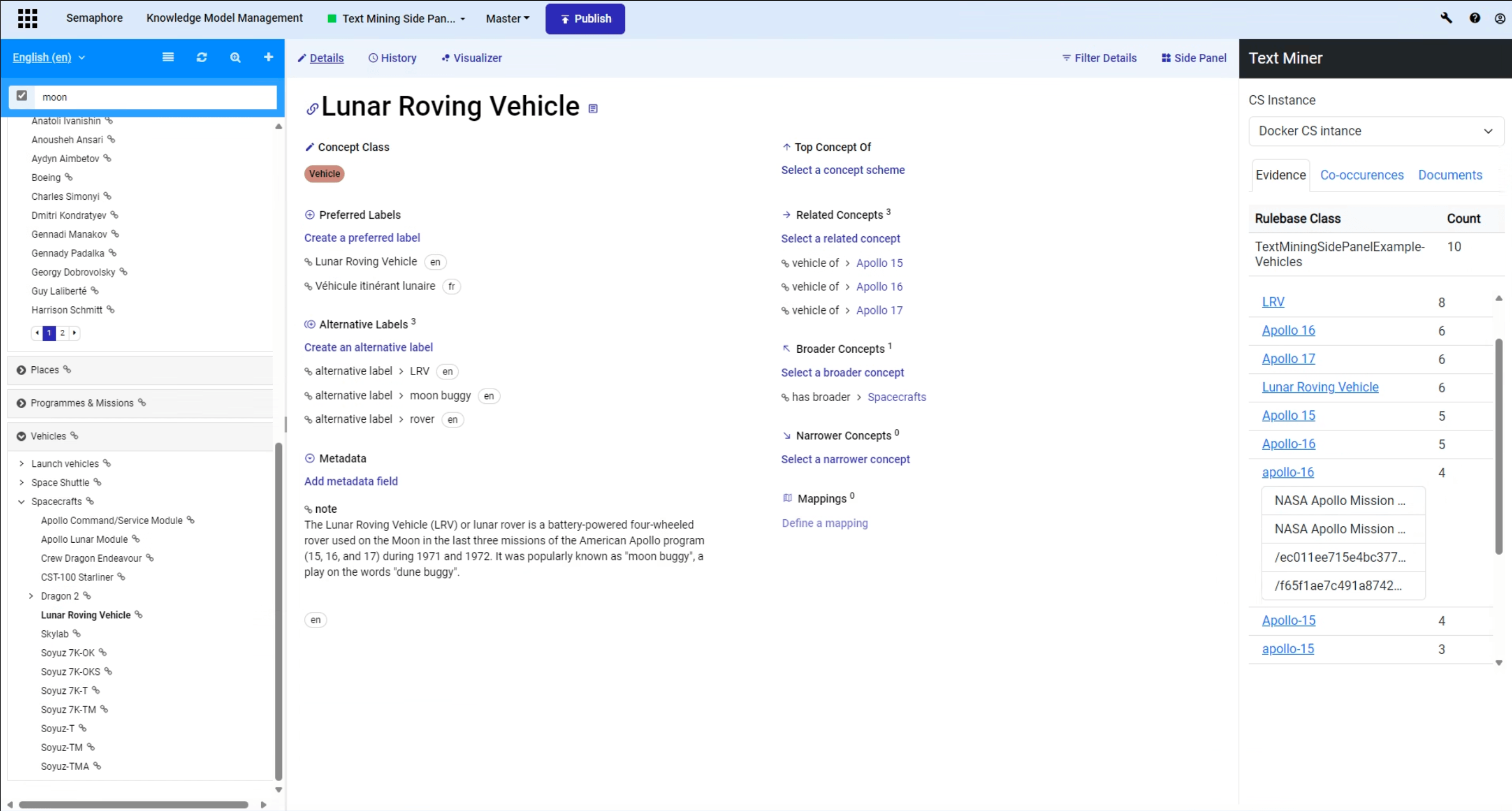This screenshot has width=1512, height=811.
Task: Open the user account icon
Action: tap(1499, 18)
